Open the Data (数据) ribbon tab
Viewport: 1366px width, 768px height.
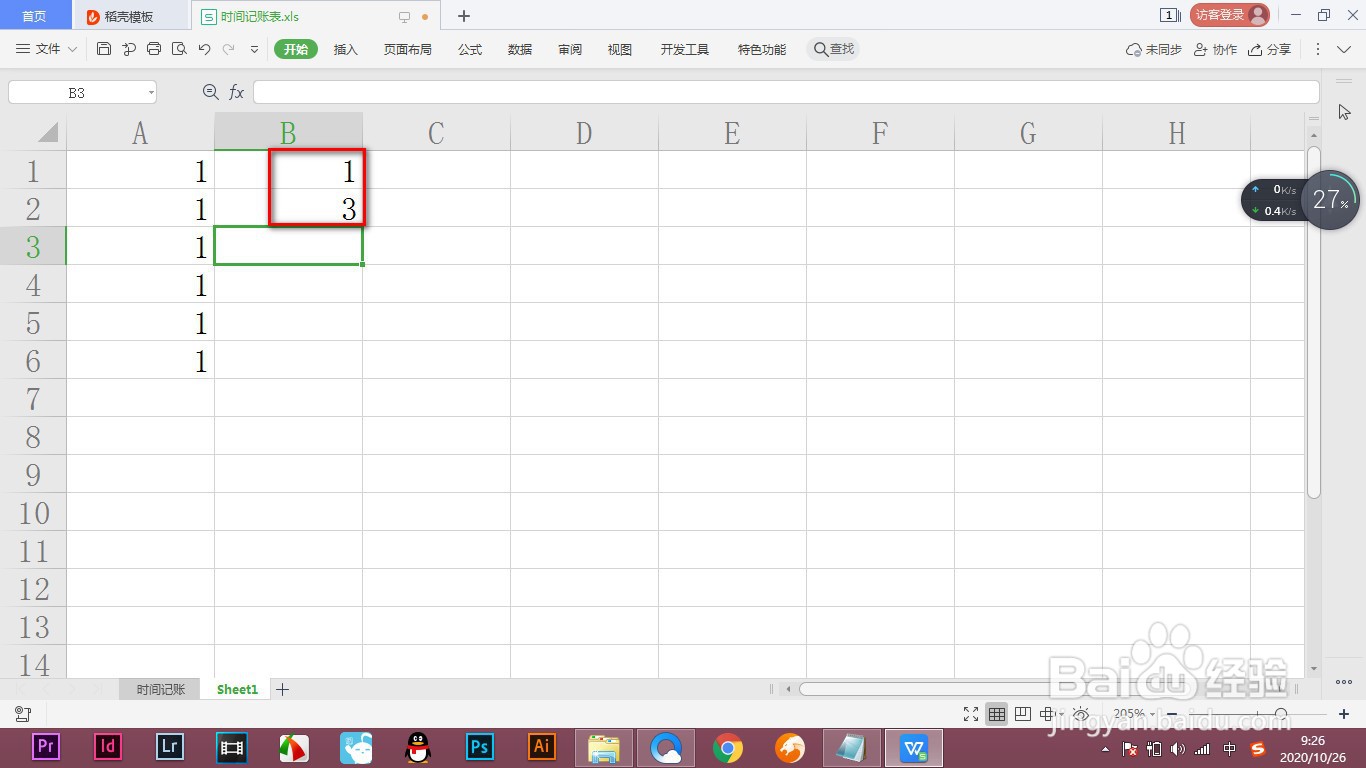(x=520, y=49)
